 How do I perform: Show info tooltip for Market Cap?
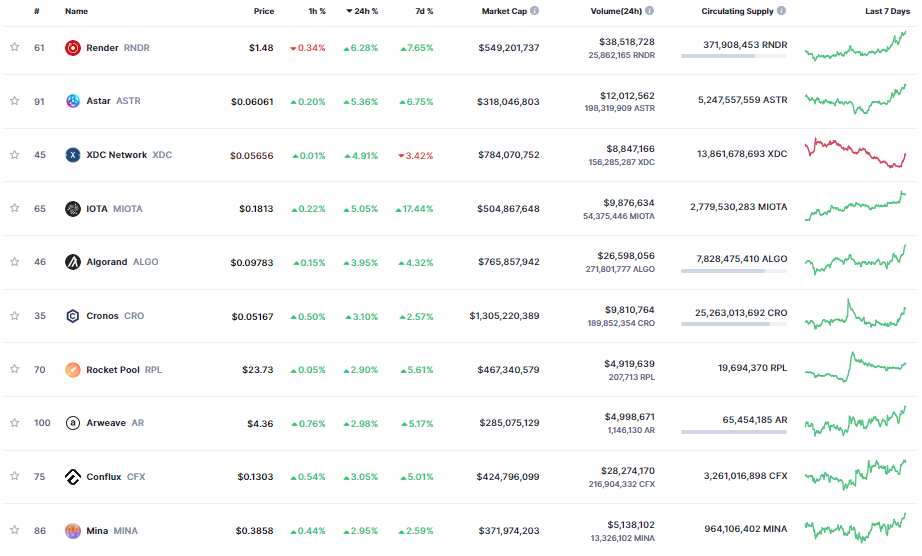535,11
